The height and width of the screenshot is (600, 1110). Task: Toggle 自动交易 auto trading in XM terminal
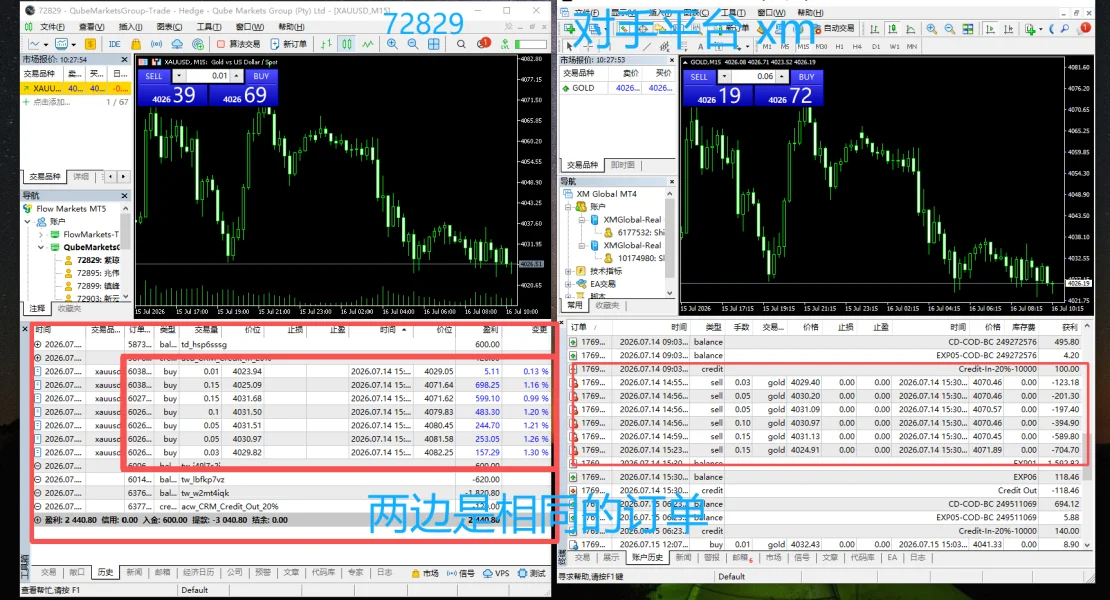tap(832, 28)
